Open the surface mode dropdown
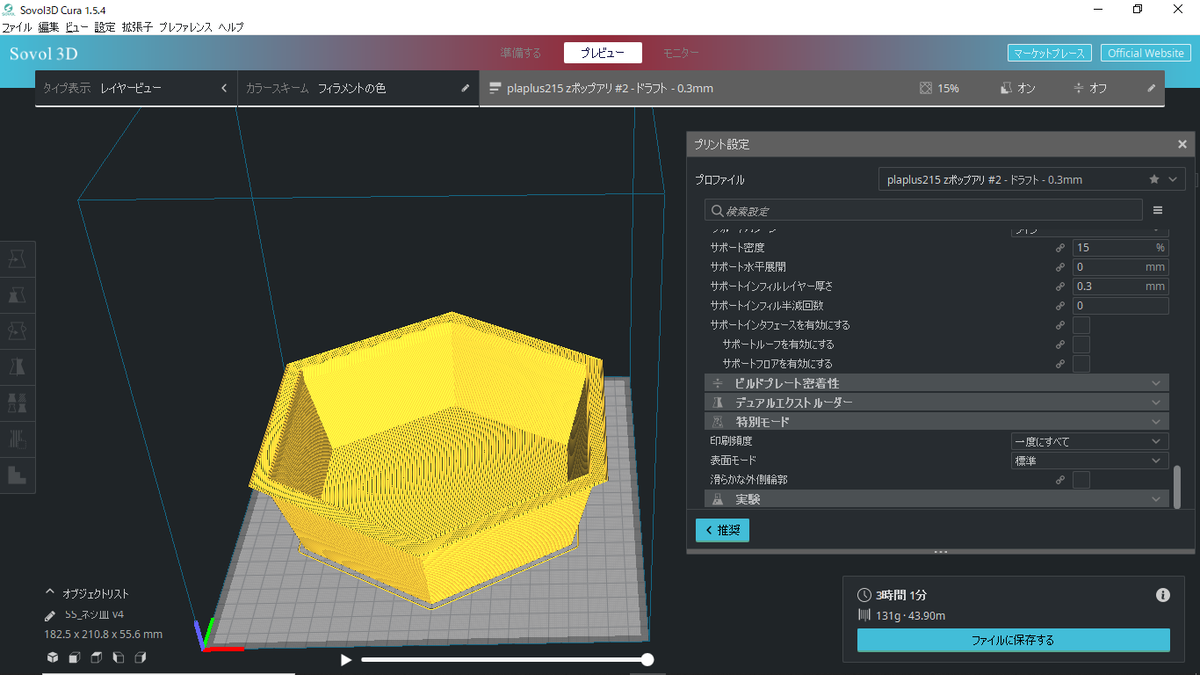The height and width of the screenshot is (675, 1200). pos(1089,461)
